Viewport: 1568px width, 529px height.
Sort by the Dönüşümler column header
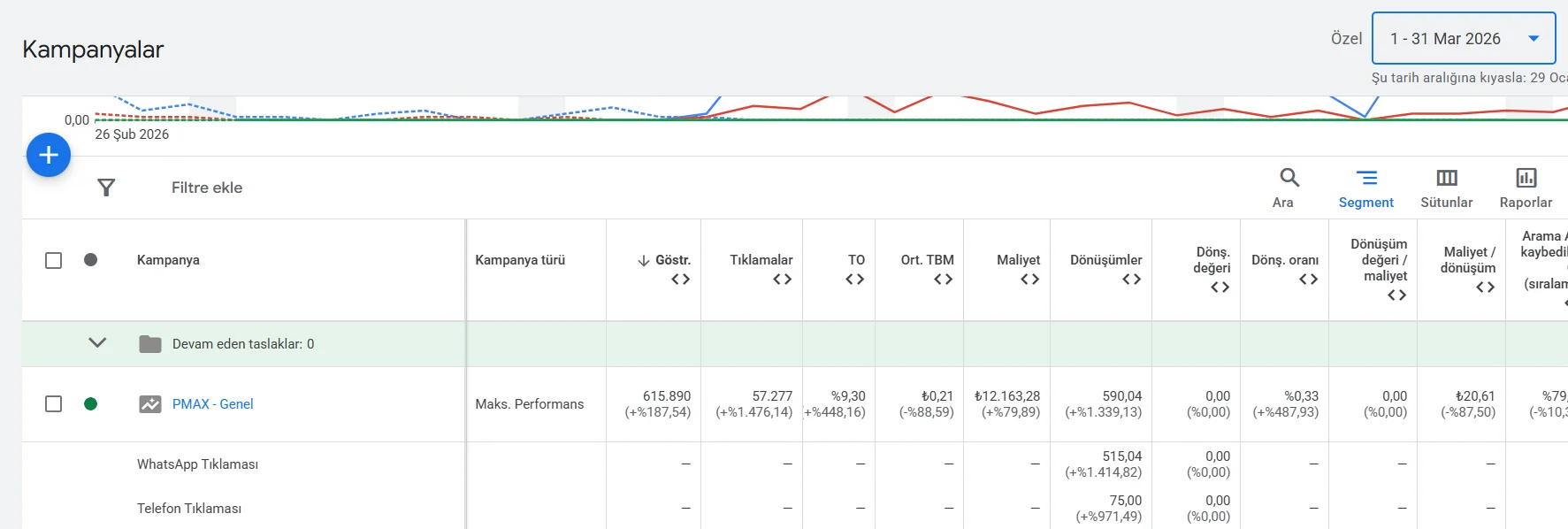(x=1105, y=260)
